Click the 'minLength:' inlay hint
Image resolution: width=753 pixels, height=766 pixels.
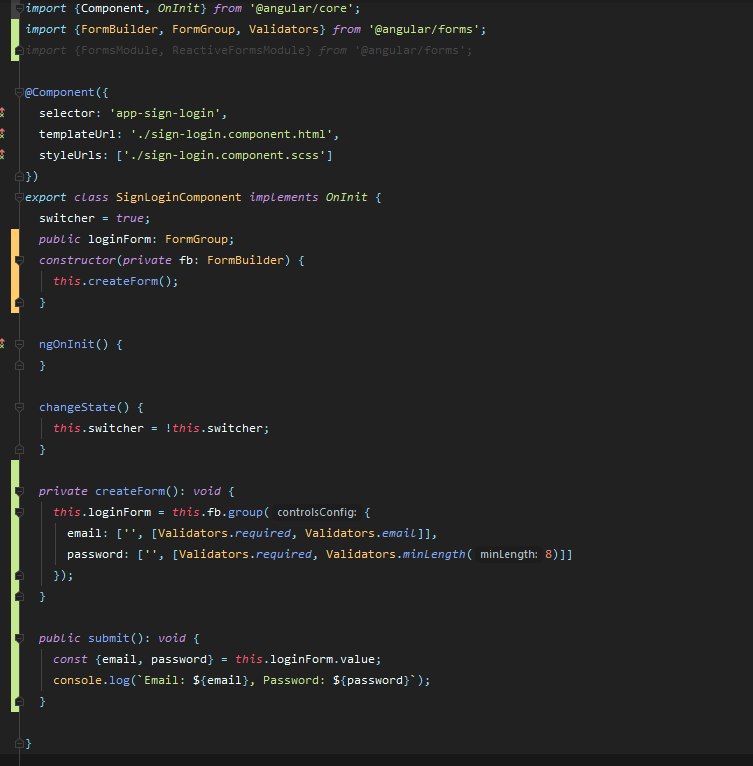(509, 554)
